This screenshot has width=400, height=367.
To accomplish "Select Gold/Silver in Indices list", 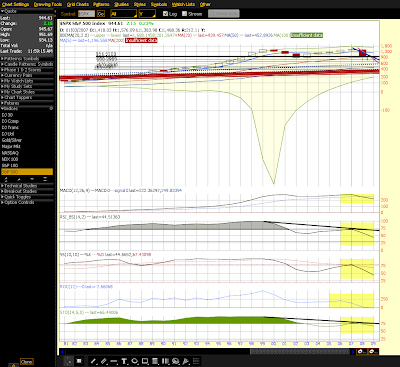I will [27, 140].
